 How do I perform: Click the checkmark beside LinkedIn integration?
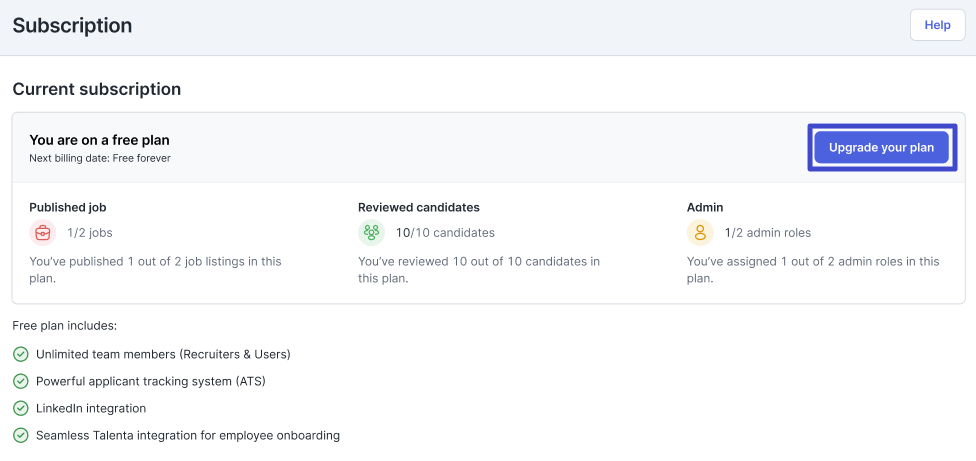click(21, 409)
